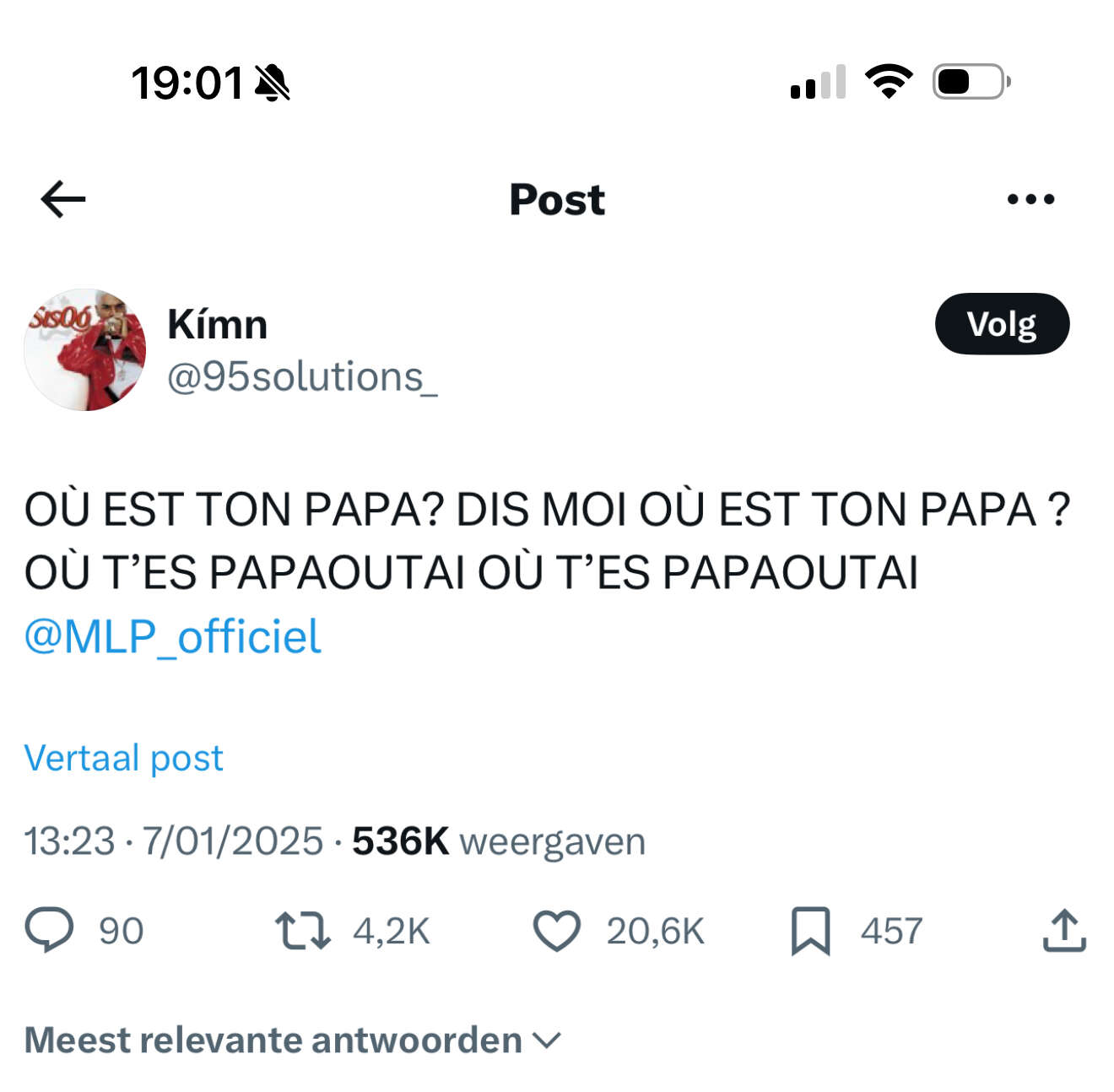Bookmark this post
This screenshot has height=1092, width=1114.
(x=810, y=931)
